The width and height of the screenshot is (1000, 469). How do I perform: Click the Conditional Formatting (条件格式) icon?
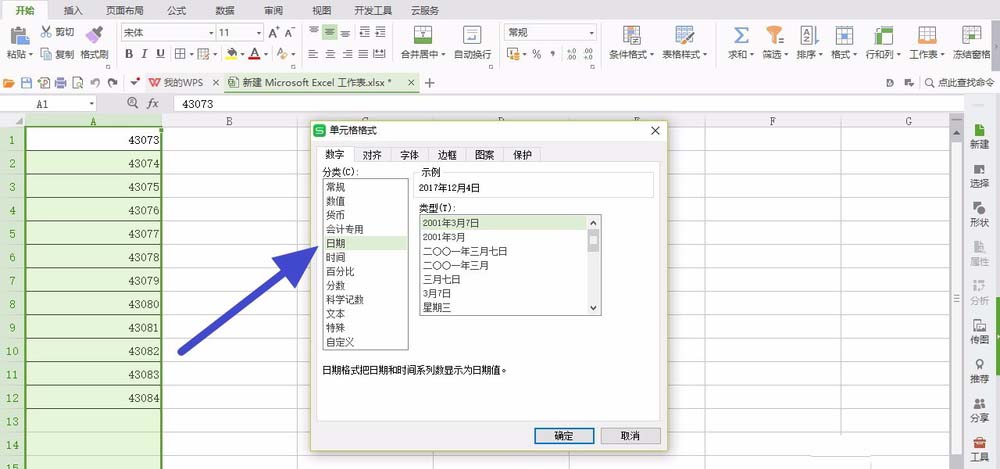pos(631,35)
